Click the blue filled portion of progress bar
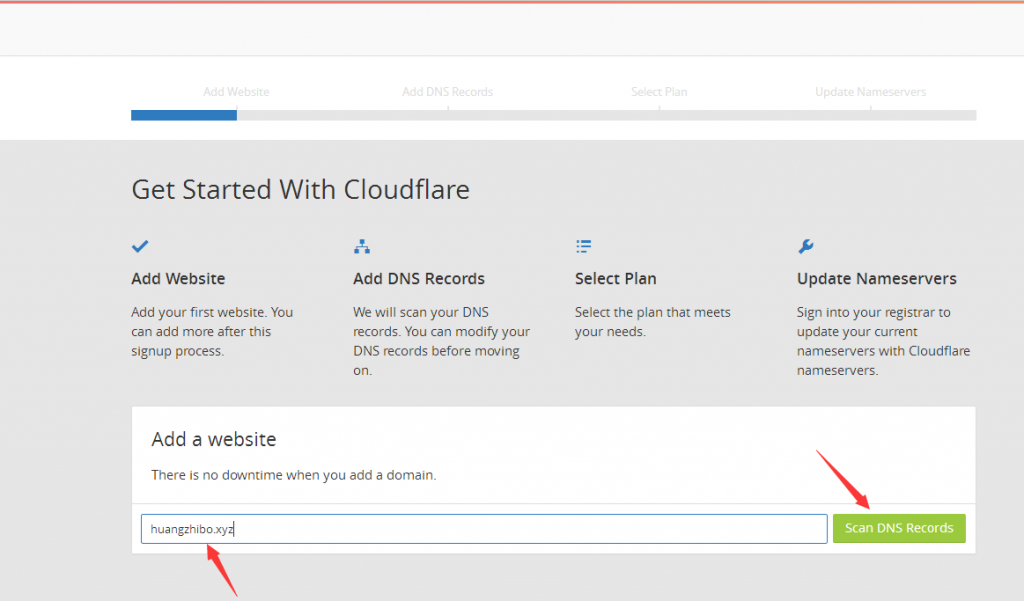Screen dimensions: 1024x601 click(184, 115)
